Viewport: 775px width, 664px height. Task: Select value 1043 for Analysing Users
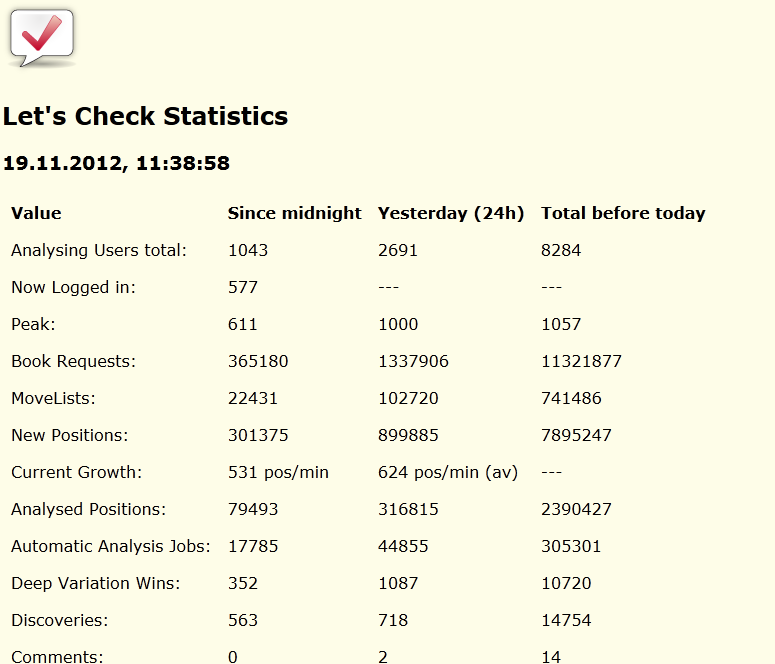click(x=248, y=250)
